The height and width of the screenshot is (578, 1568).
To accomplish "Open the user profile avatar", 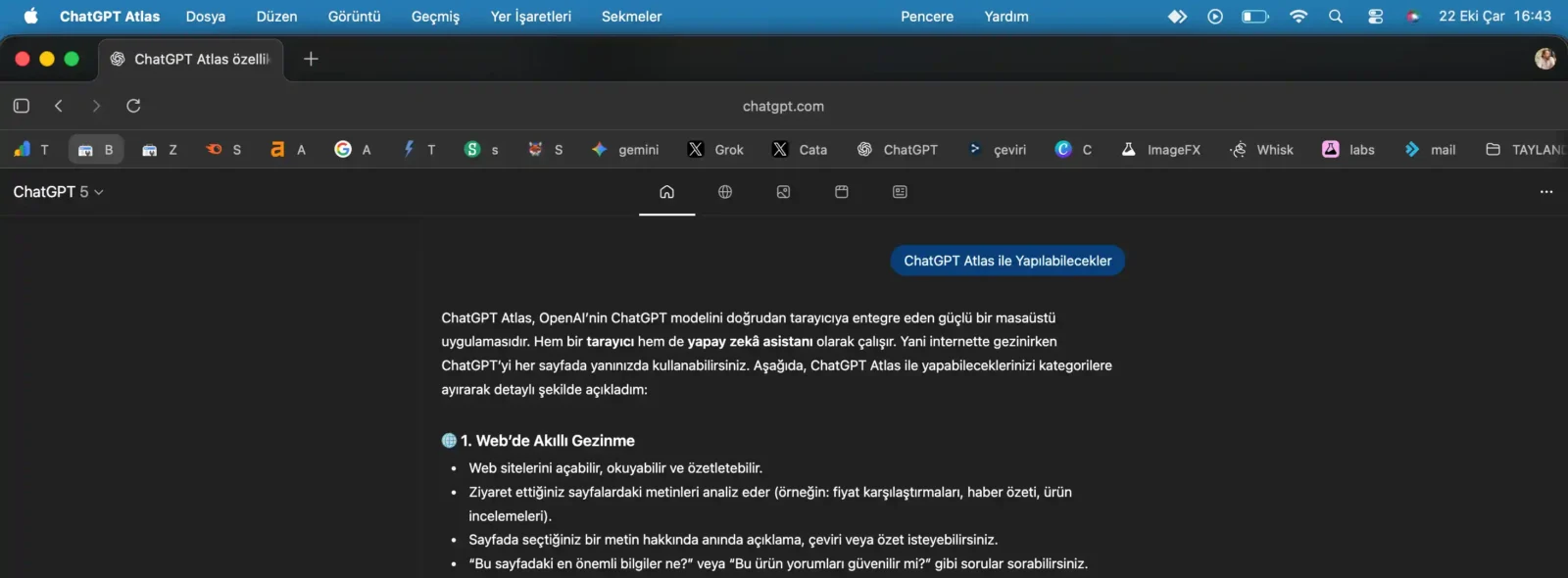I will (x=1545, y=59).
